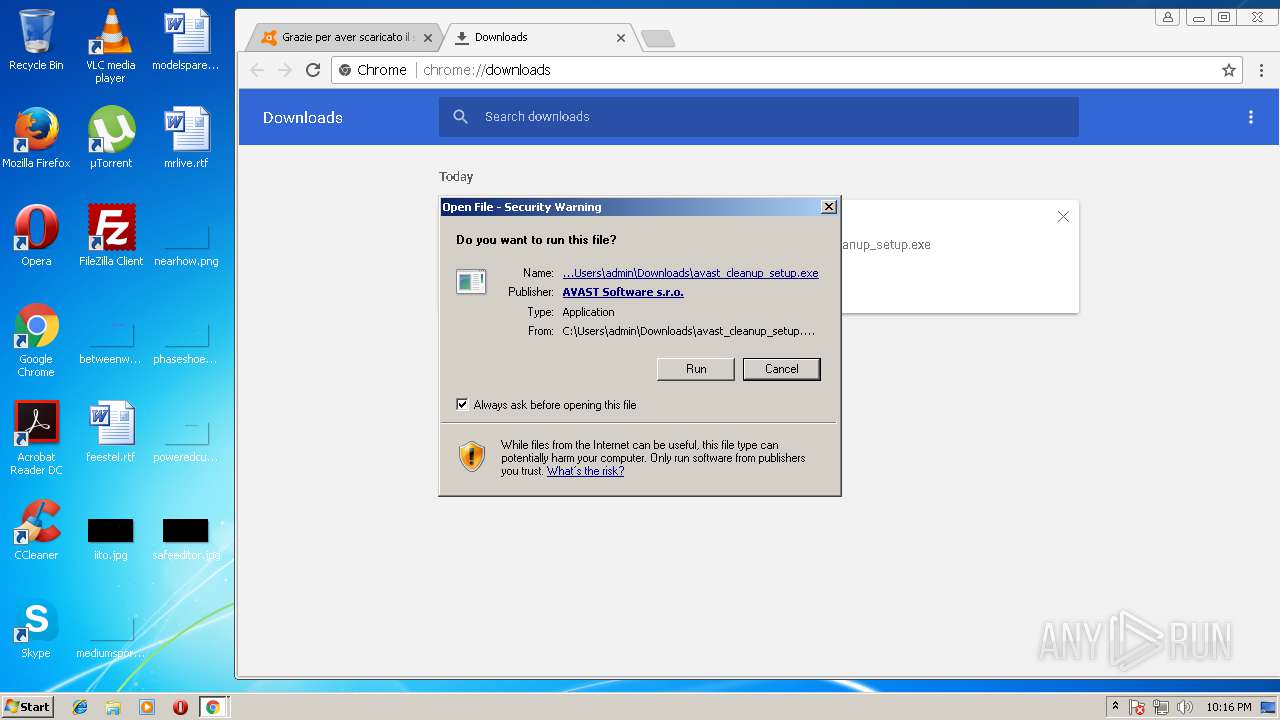Close the Downloads tab
The height and width of the screenshot is (720, 1280).
[620, 38]
